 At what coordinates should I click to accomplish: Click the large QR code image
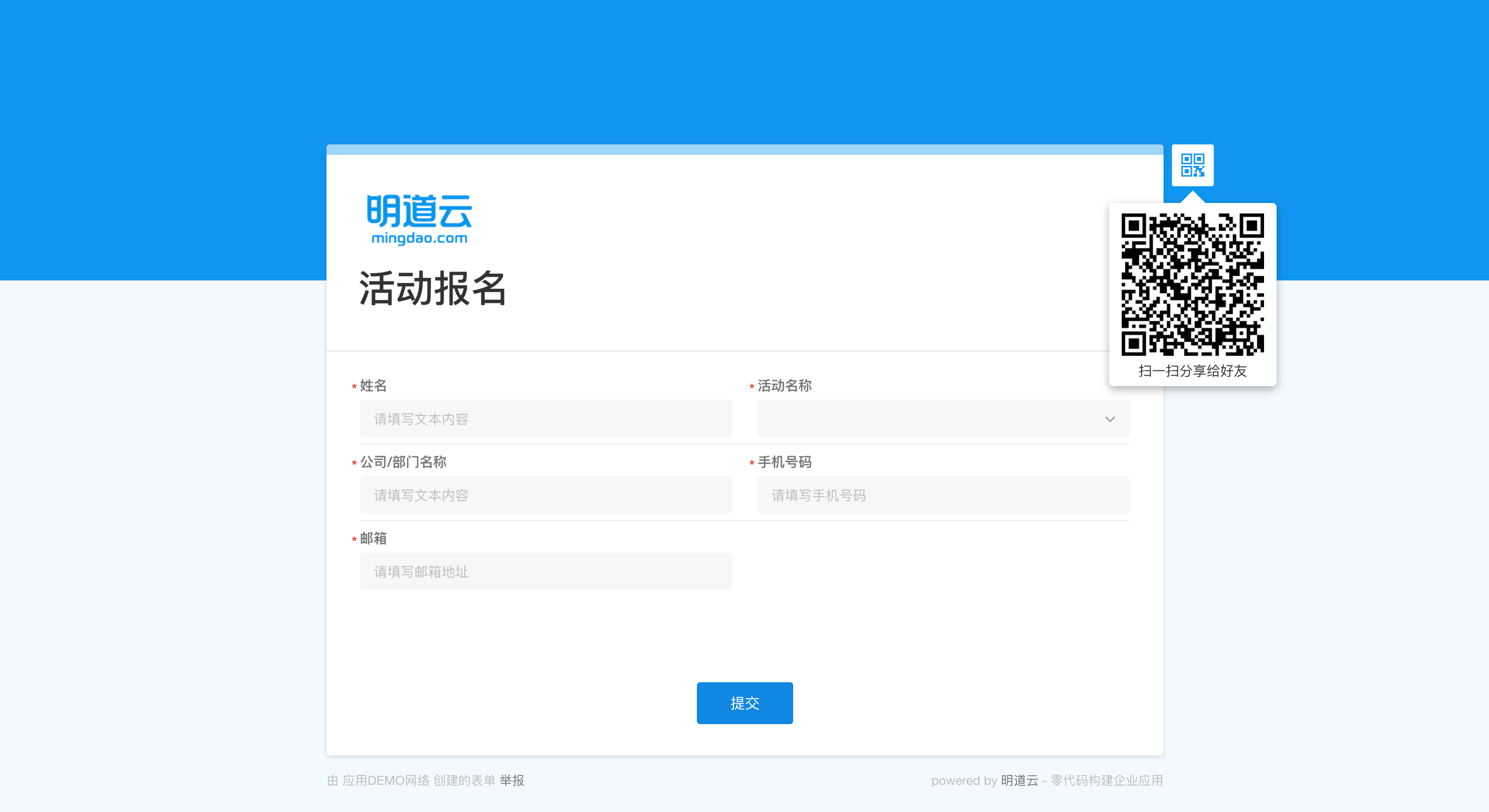point(1192,284)
